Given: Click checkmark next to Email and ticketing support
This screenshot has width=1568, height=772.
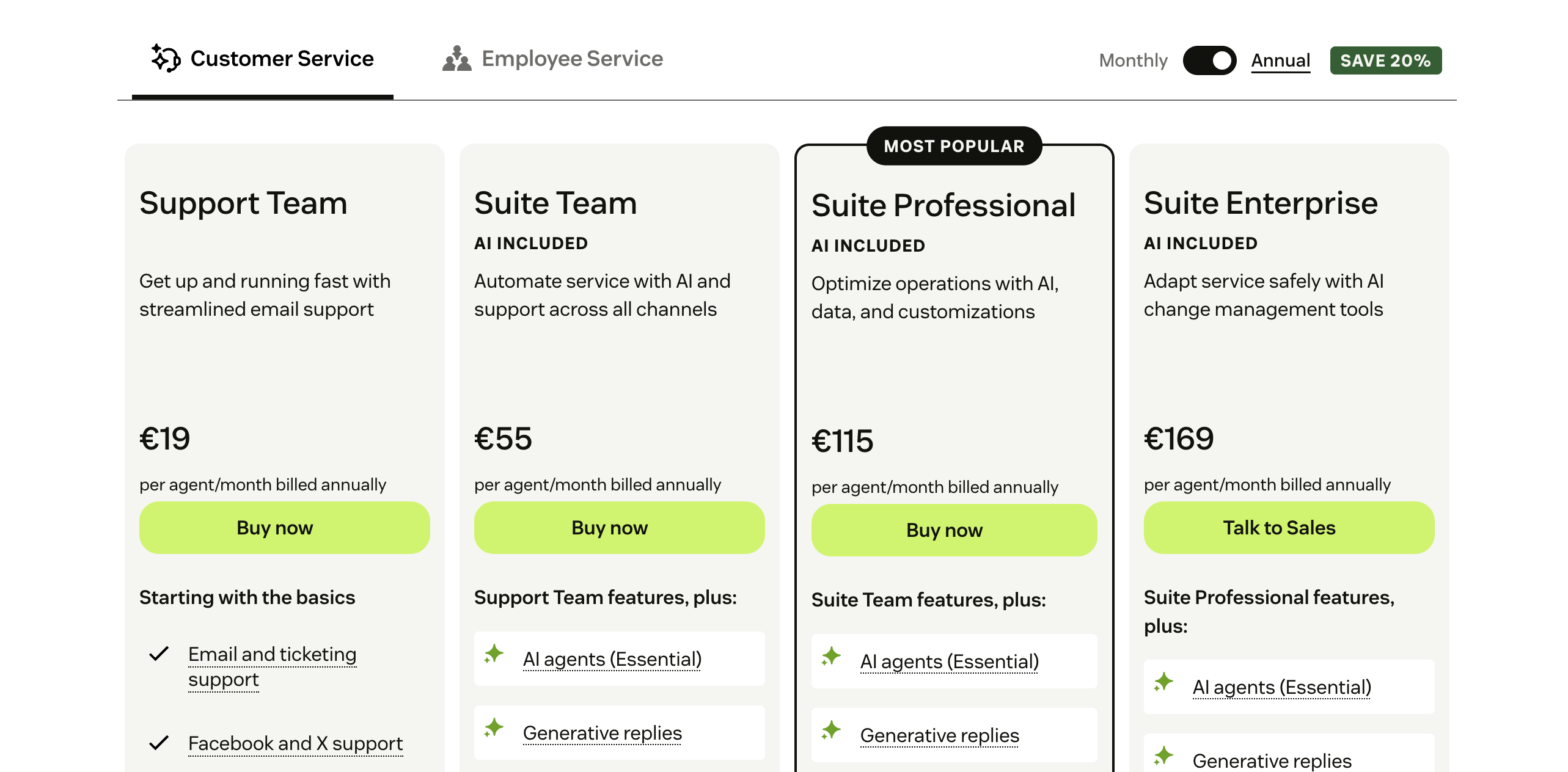Looking at the screenshot, I should tap(159, 654).
